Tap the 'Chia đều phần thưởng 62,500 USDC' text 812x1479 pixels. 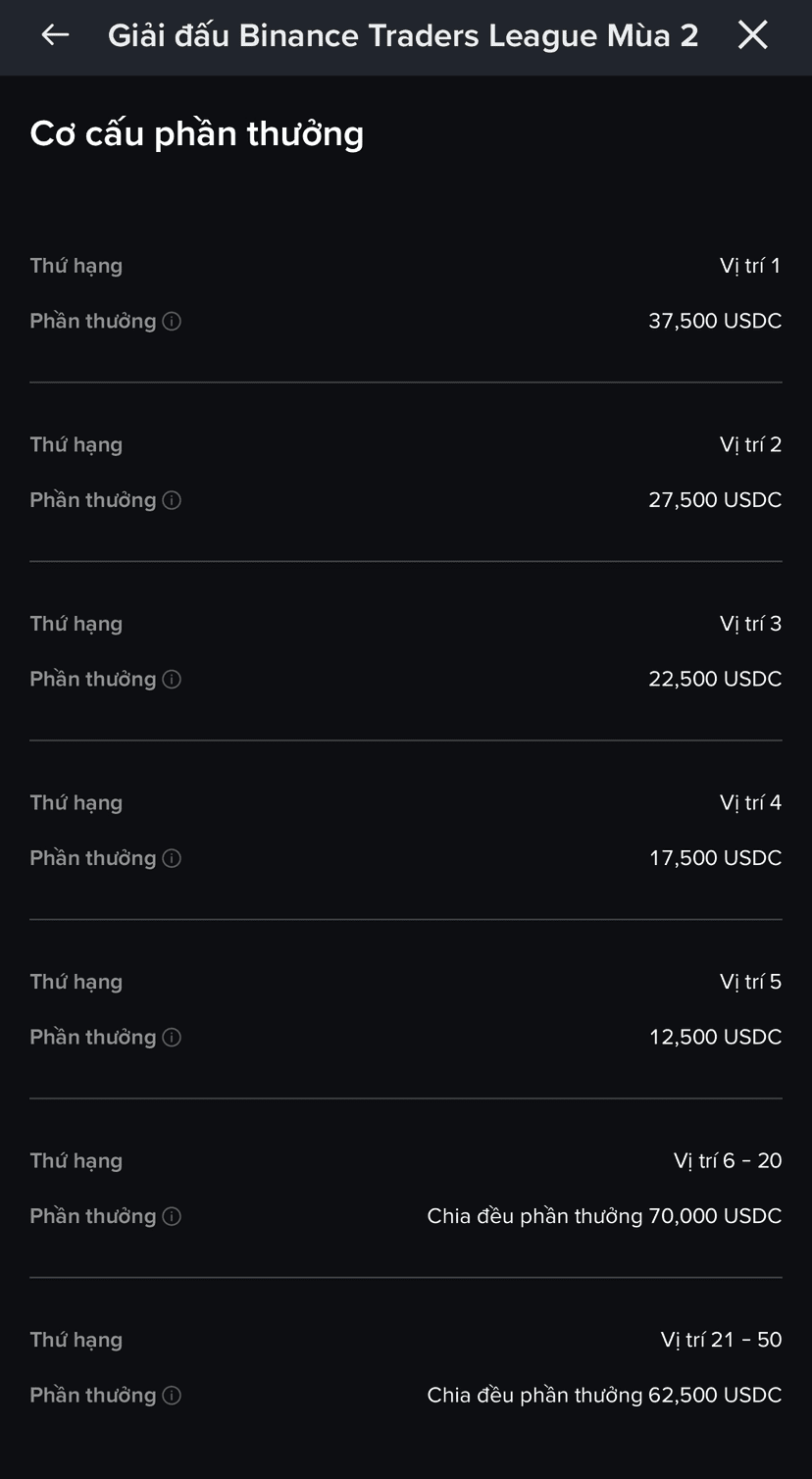tap(604, 1395)
